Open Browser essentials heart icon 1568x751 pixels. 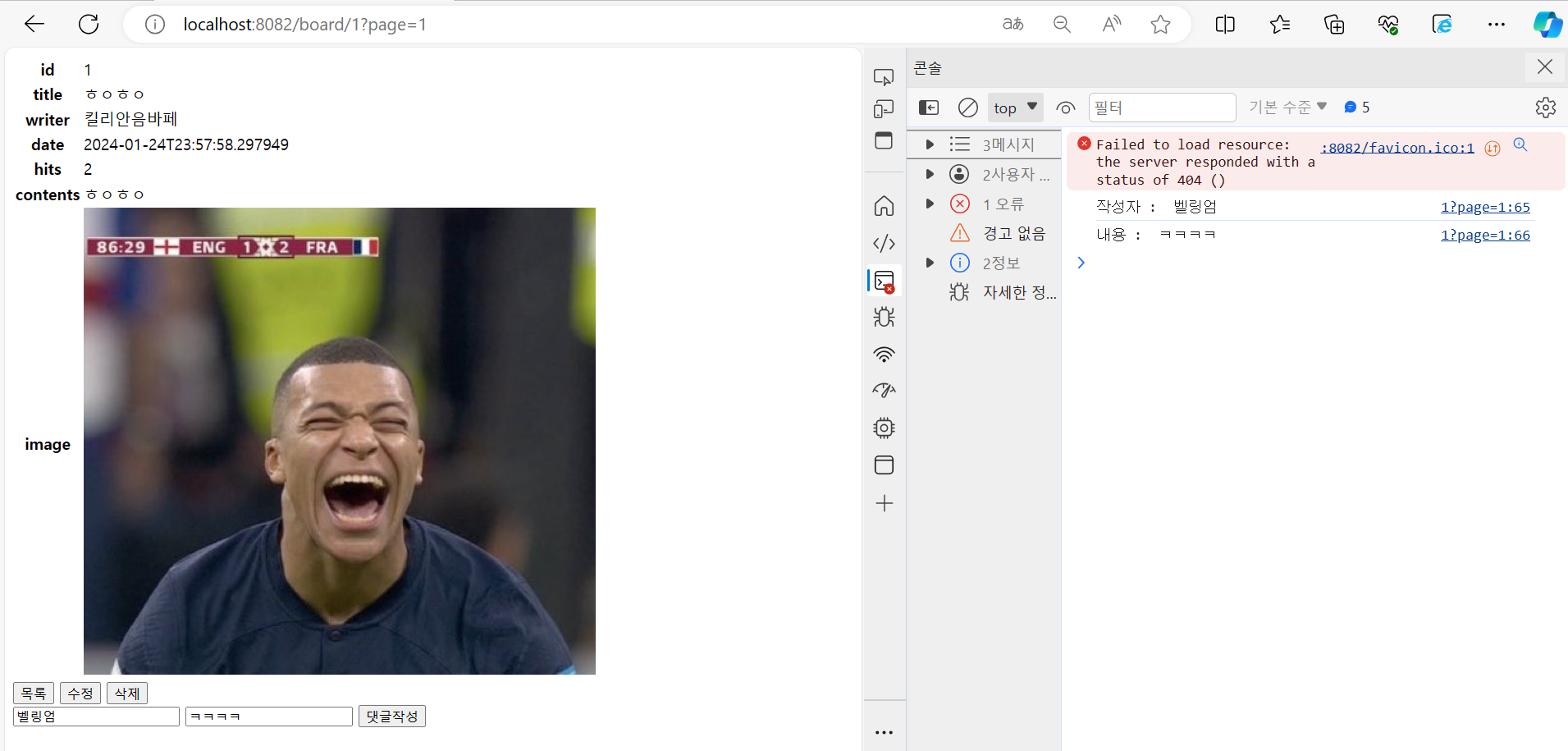1388,25
